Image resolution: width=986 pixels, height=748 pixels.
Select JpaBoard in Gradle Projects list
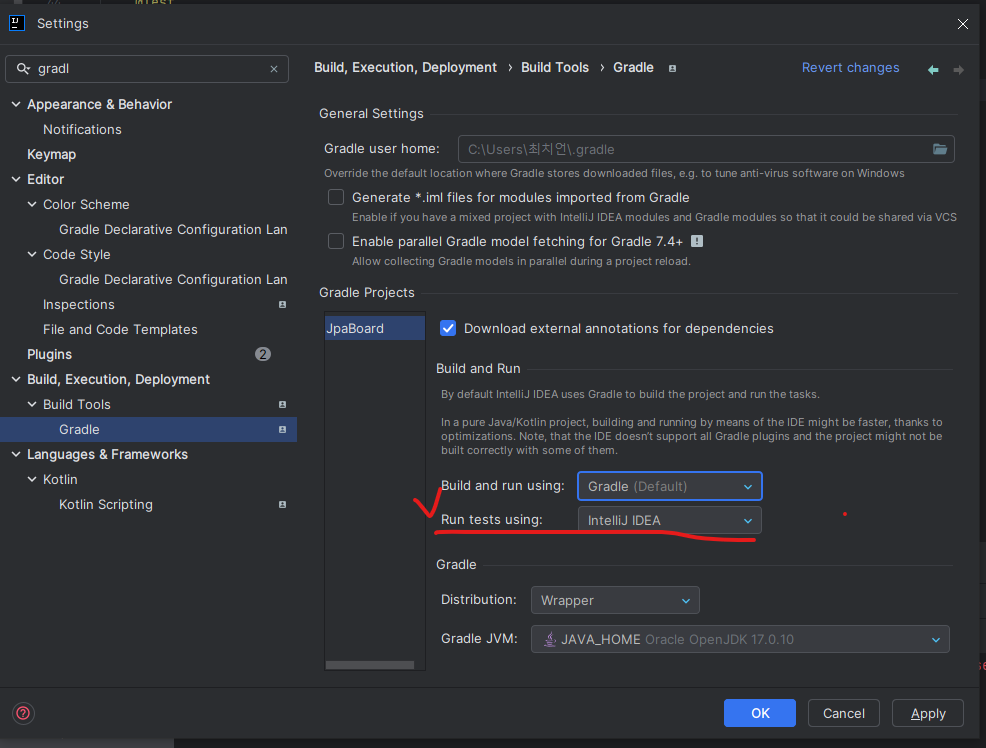(x=375, y=328)
